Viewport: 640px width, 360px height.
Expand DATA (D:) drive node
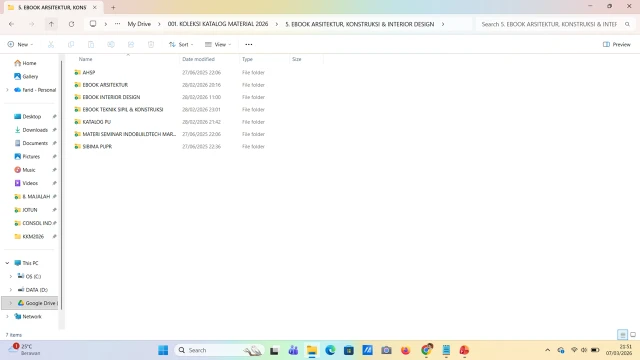click(11, 290)
